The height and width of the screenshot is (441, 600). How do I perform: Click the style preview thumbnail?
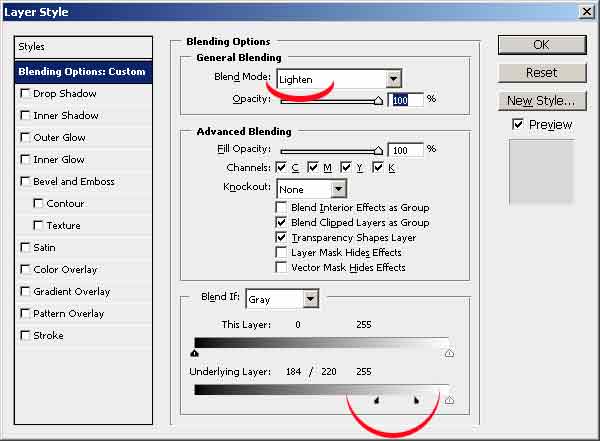click(541, 172)
